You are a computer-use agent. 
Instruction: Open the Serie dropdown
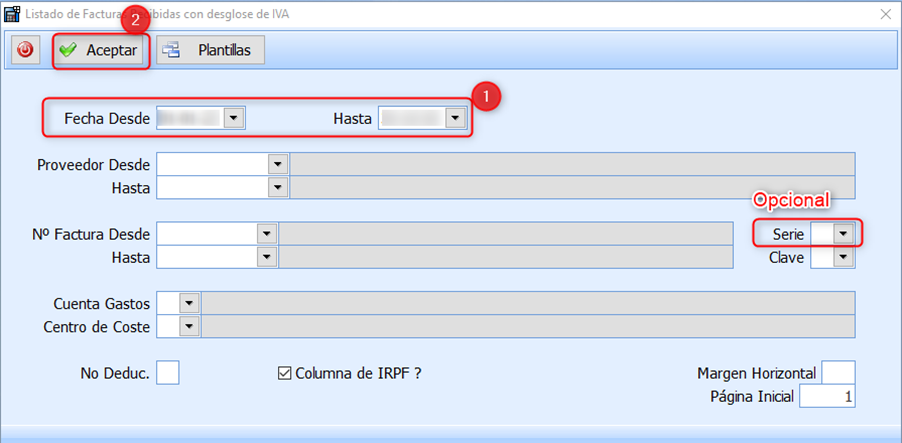(x=844, y=233)
